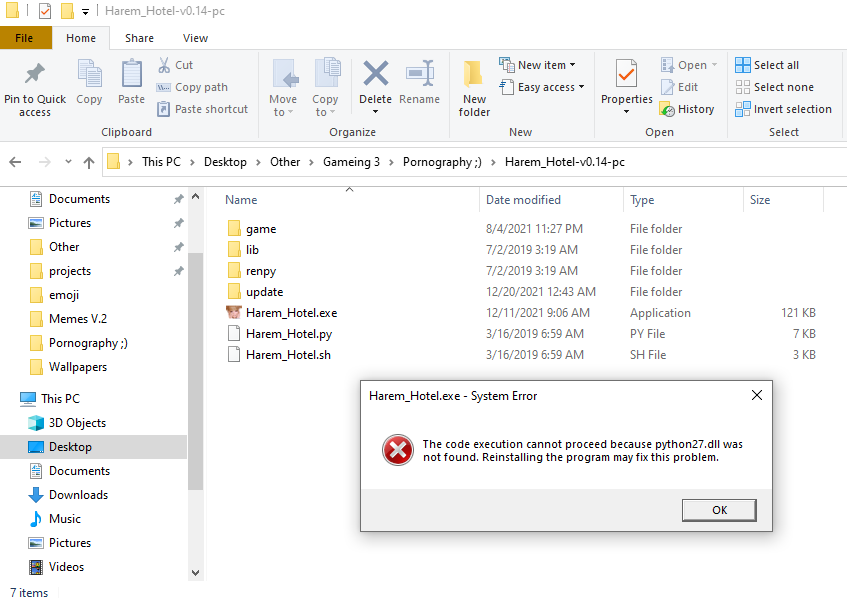The height and width of the screenshot is (599, 847).
Task: Click the Edit button in ribbon
Action: tap(680, 87)
